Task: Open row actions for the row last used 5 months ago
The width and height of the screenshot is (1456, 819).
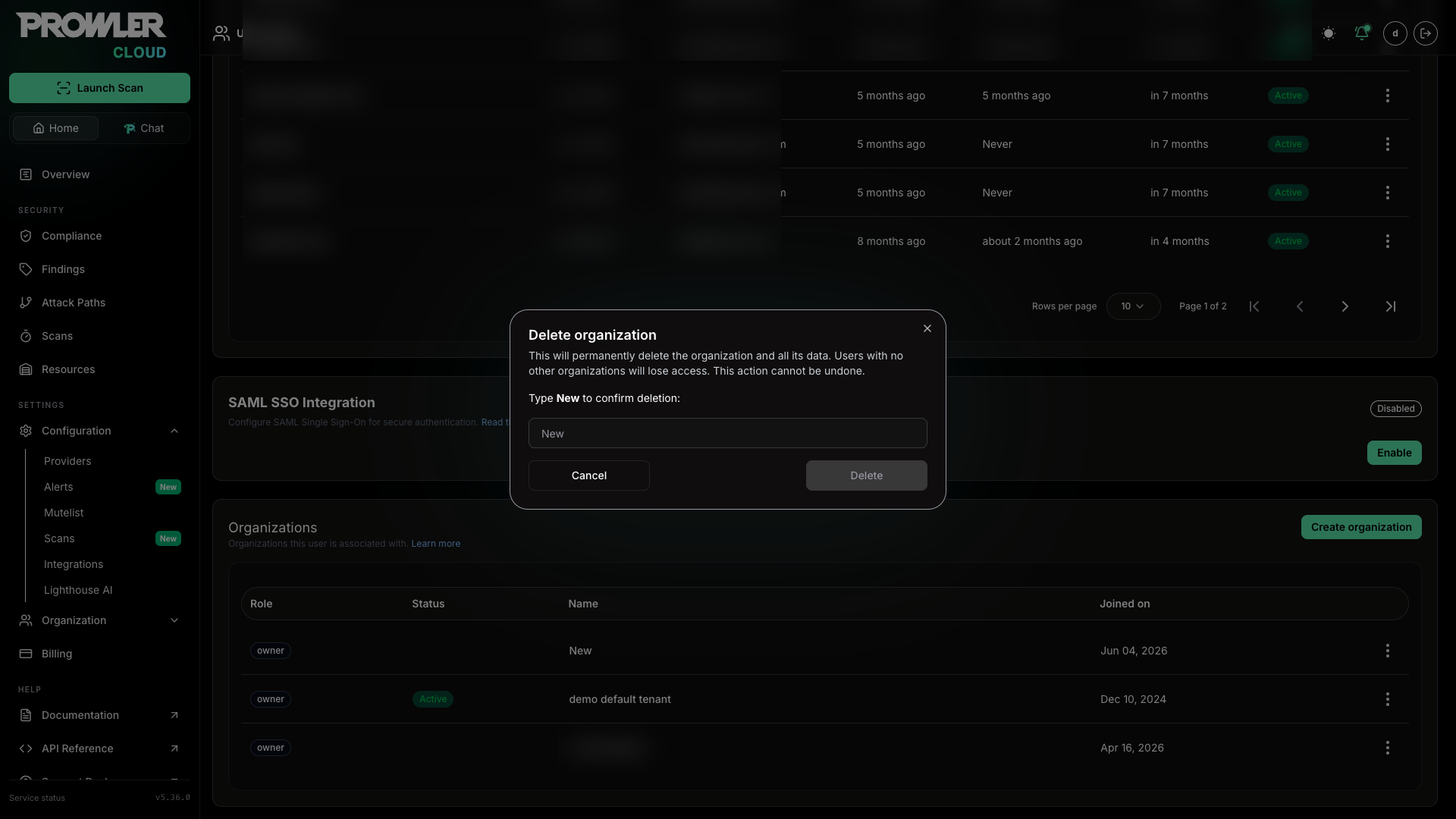Action: [1387, 96]
